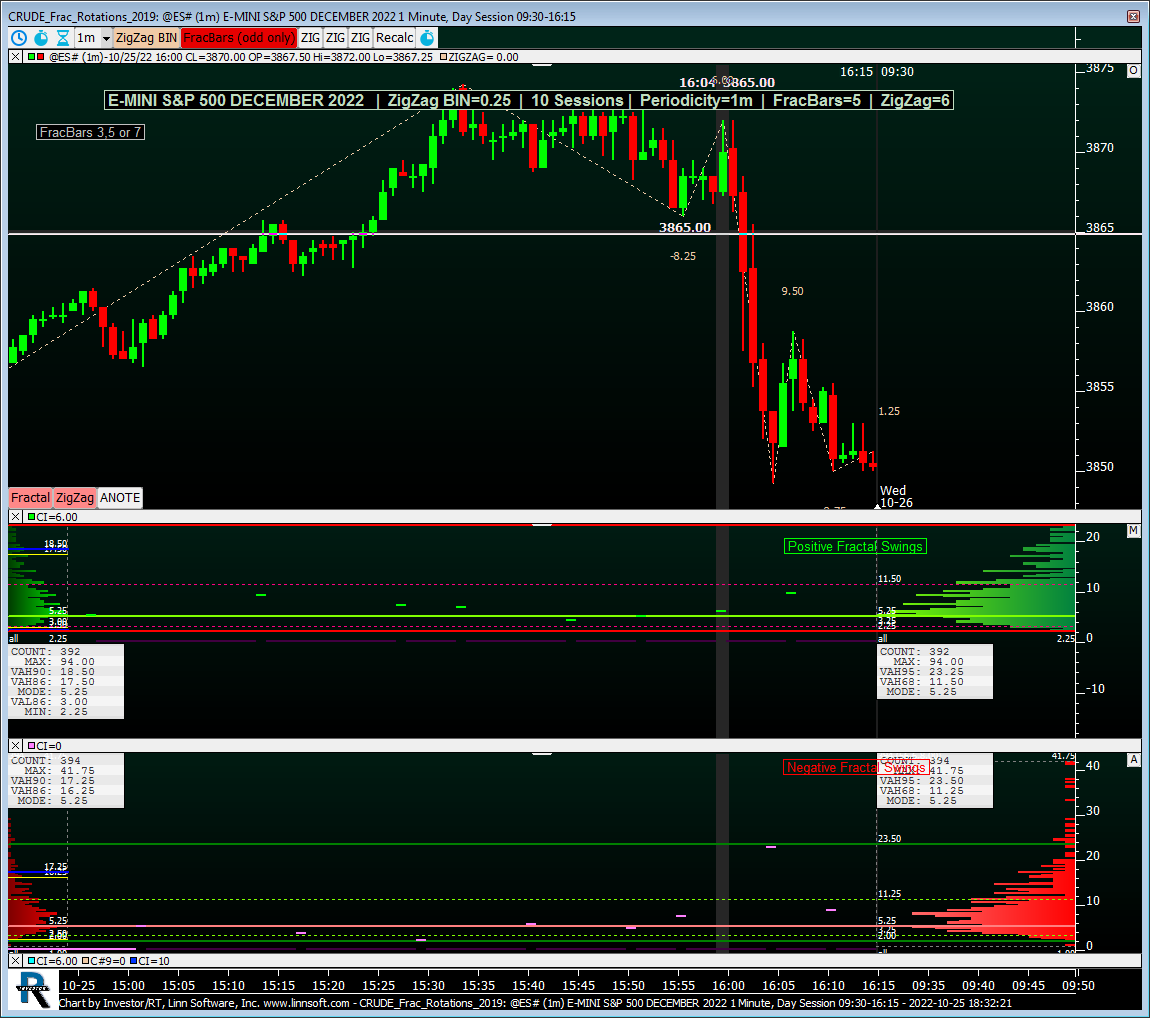Click the third ZIG button

point(360,38)
